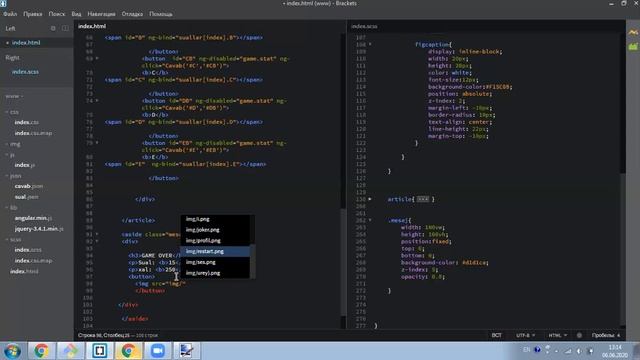Click EN language indicator in tray
The height and width of the screenshot is (360, 640).
(527, 350)
